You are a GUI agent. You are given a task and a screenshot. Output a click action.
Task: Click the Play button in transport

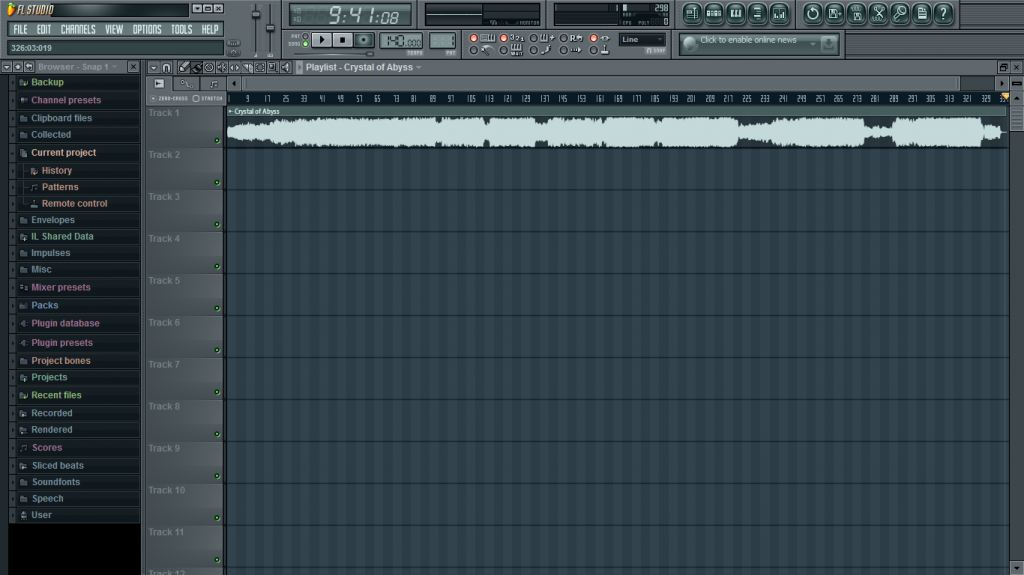321,40
